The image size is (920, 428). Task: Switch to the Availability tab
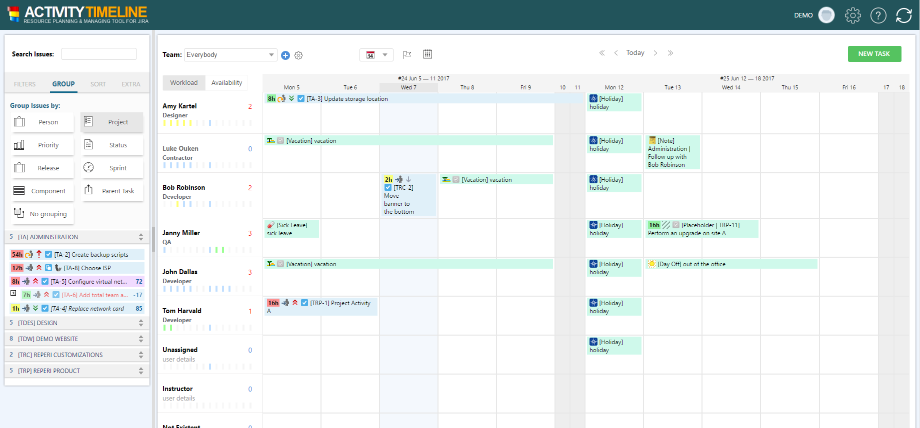[x=226, y=82]
